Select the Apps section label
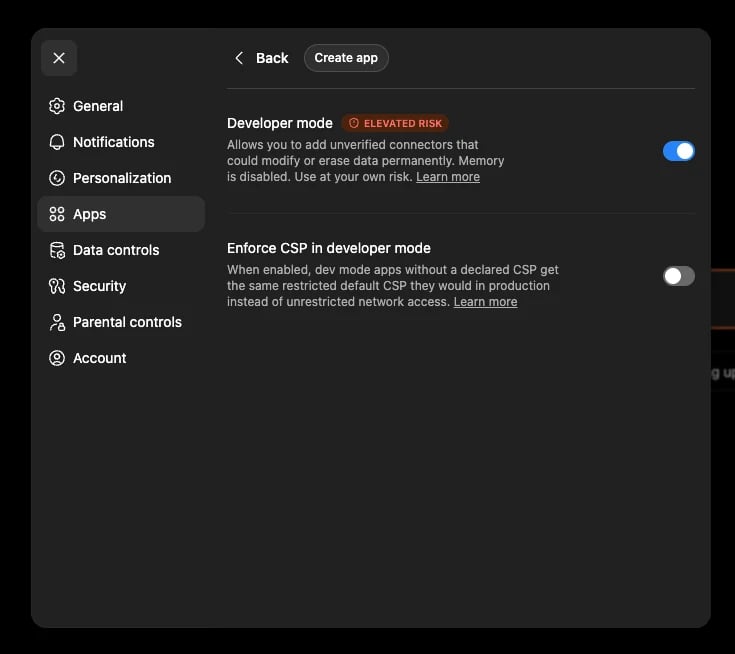The width and height of the screenshot is (735, 654). [x=90, y=214]
